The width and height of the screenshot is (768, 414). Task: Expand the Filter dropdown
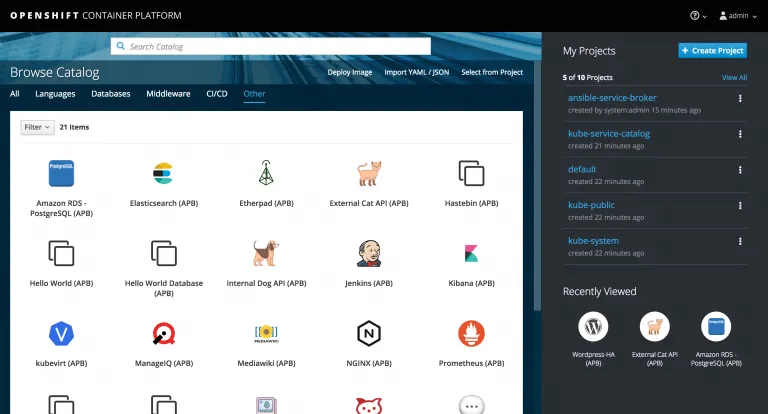click(38, 128)
